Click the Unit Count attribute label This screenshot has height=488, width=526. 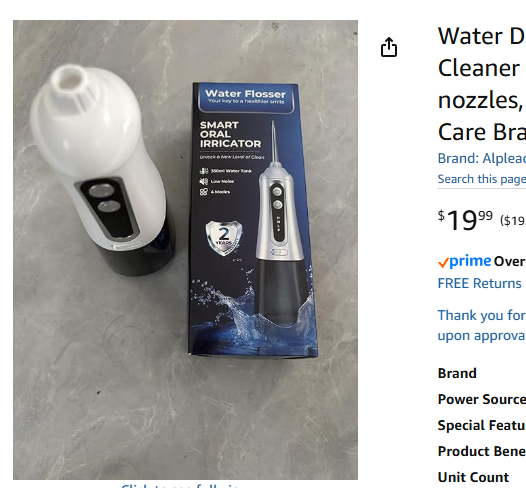click(473, 477)
